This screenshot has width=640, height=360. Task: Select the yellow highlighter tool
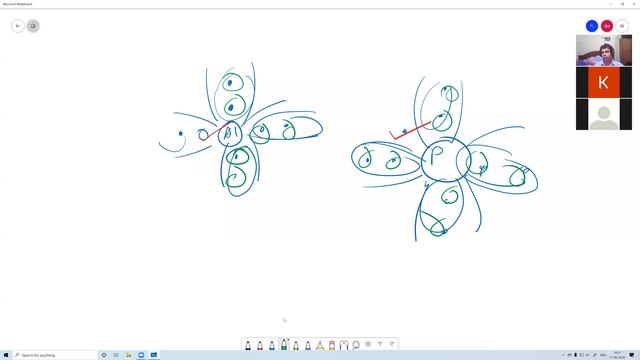click(320, 345)
